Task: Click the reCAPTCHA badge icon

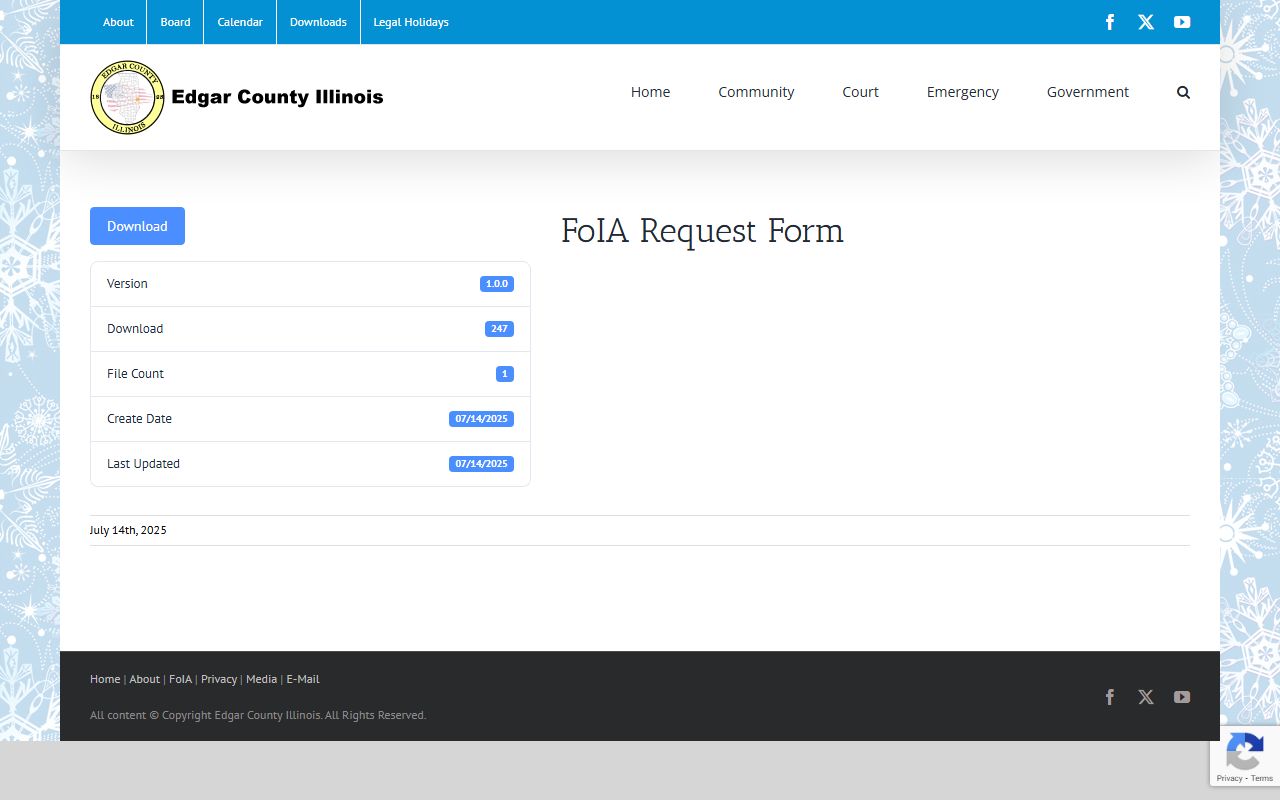Action: click(1244, 750)
